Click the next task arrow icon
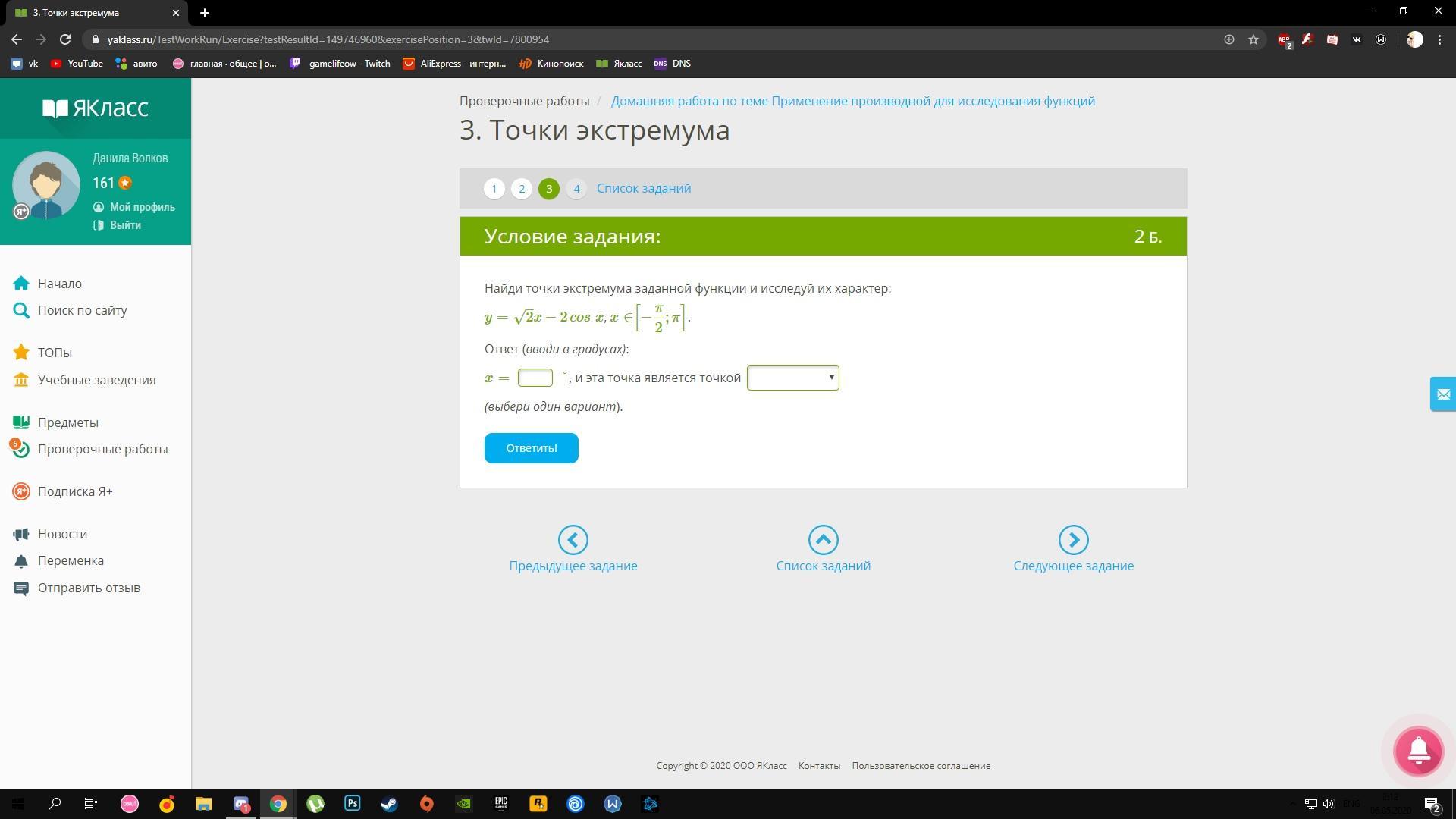Viewport: 1456px width, 819px height. click(x=1073, y=540)
